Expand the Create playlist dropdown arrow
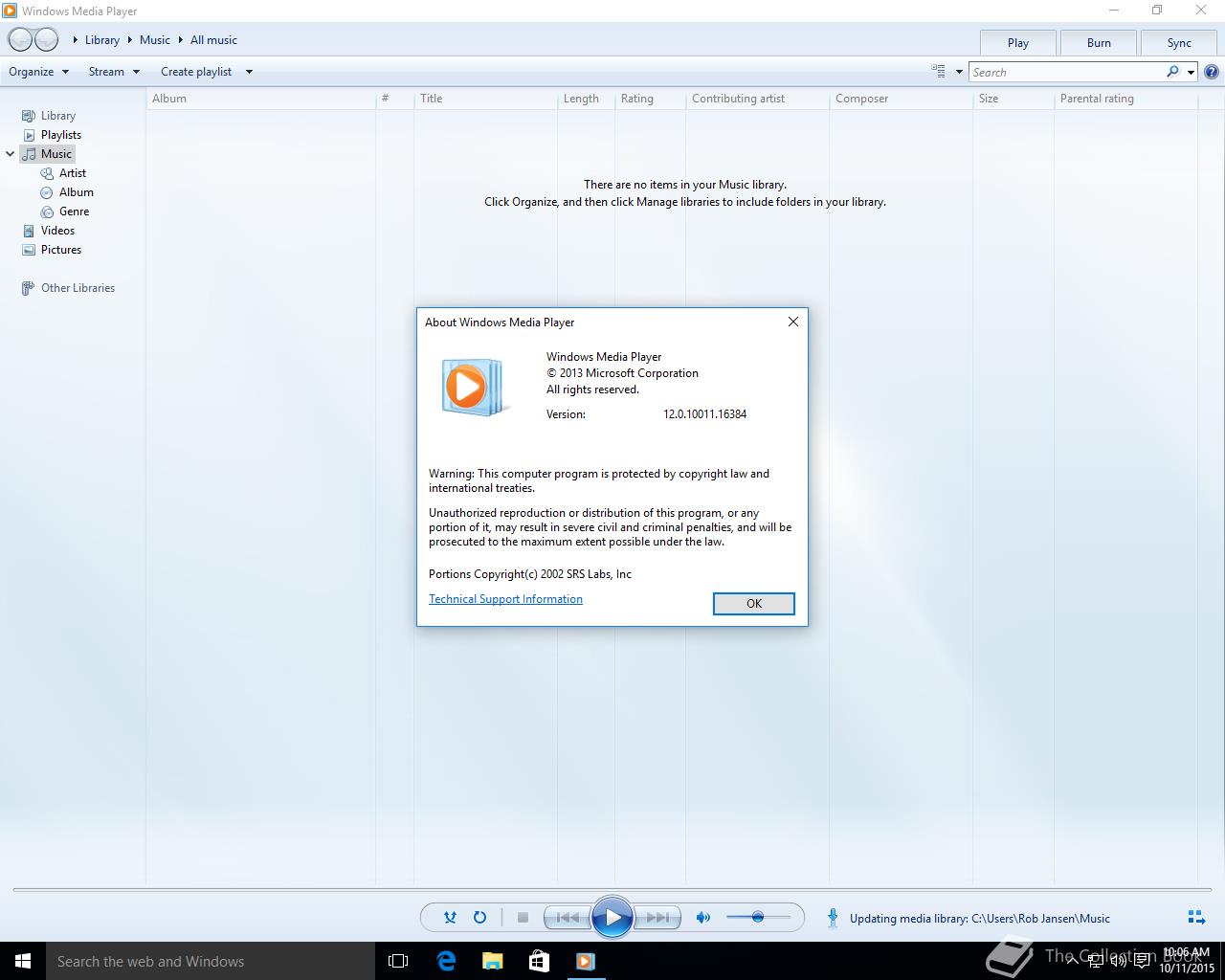The image size is (1225, 980). tap(249, 72)
